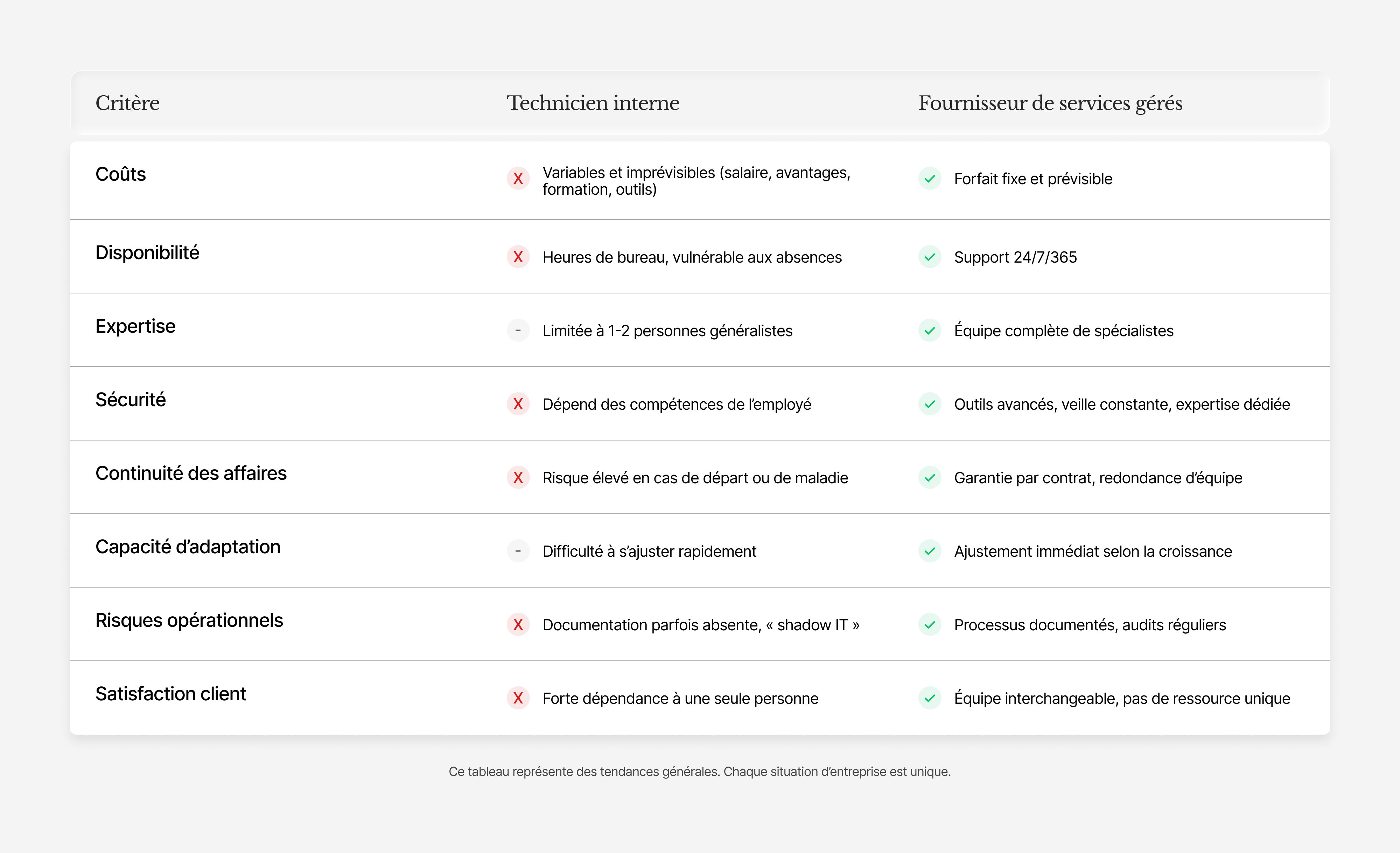
Task: Expand the Risques opérationnels row
Action: pos(189,620)
